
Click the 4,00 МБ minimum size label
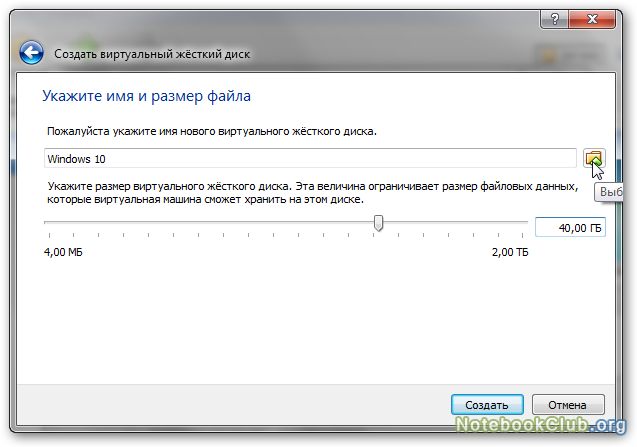(x=63, y=252)
